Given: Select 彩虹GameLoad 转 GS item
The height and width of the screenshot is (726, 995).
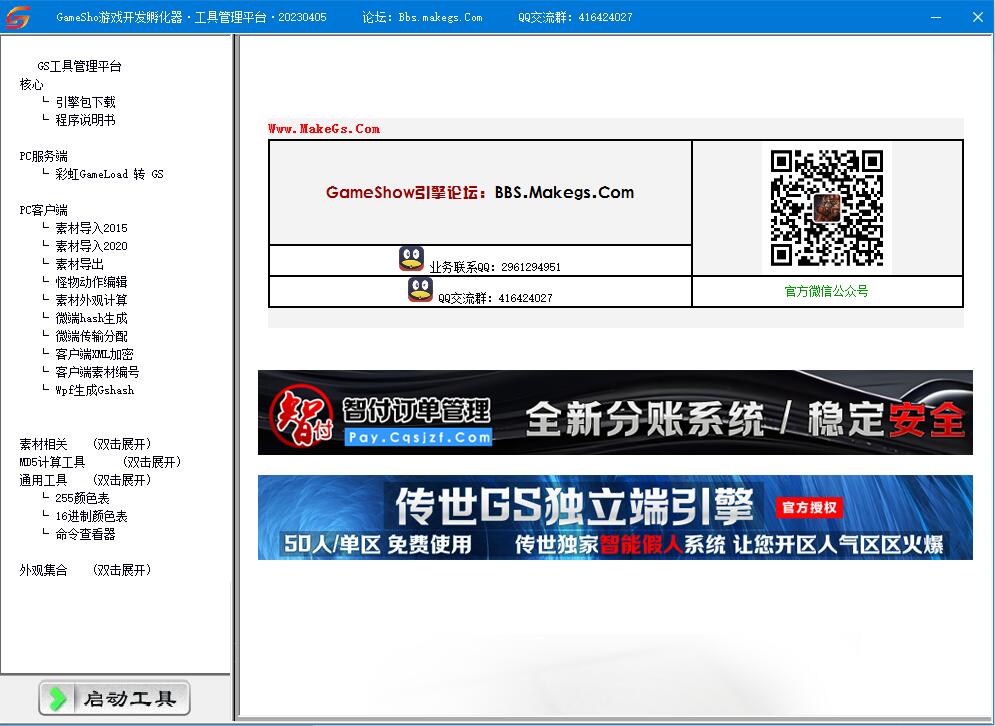Looking at the screenshot, I should 109,174.
